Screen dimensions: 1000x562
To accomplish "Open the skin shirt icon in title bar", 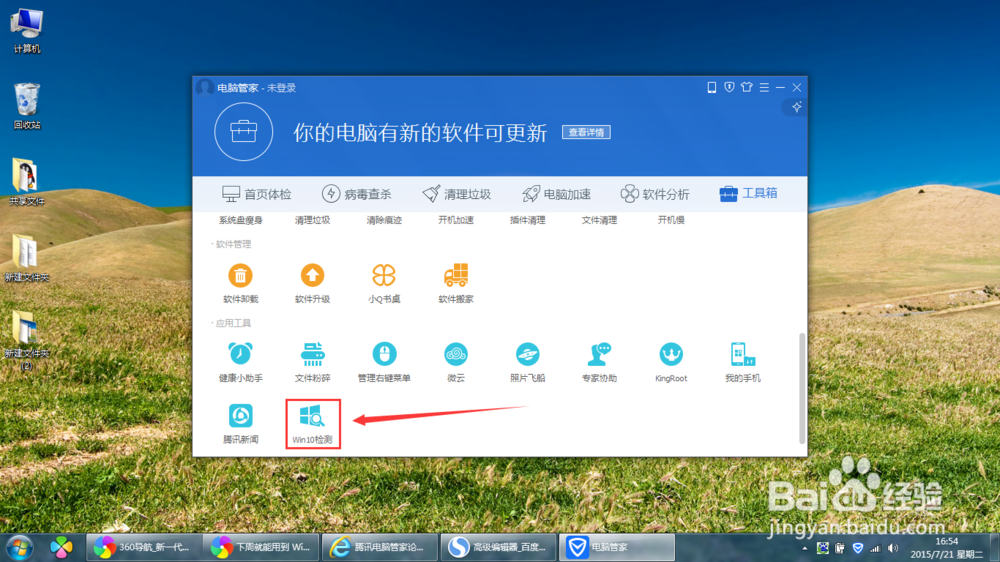I will 747,87.
